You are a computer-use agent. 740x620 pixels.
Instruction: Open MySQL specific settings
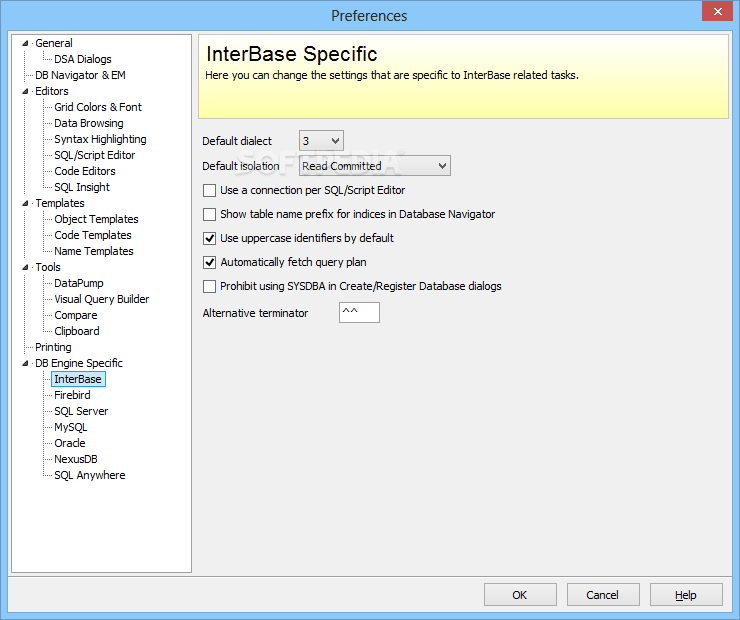pos(70,427)
